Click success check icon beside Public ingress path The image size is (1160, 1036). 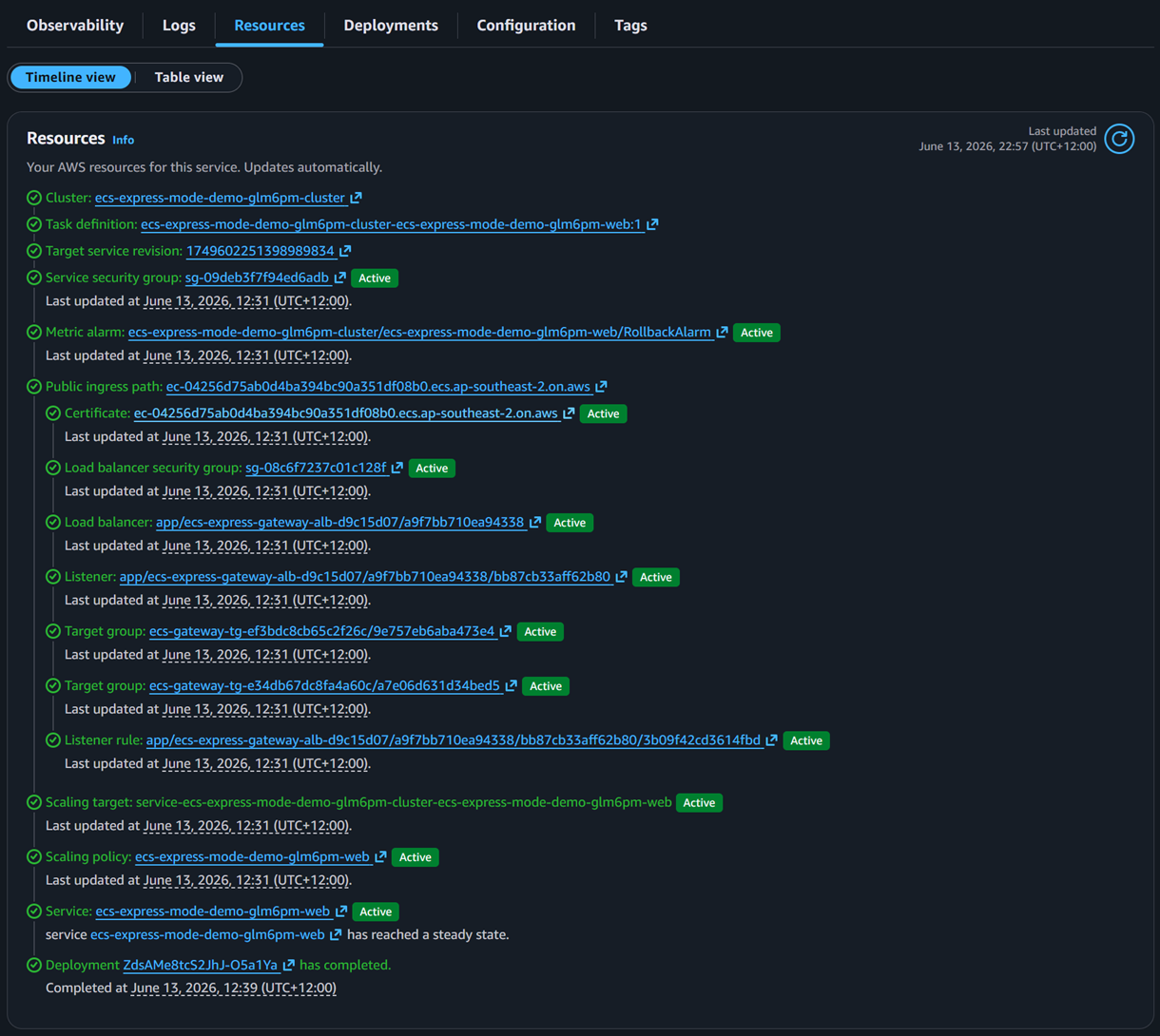click(34, 387)
